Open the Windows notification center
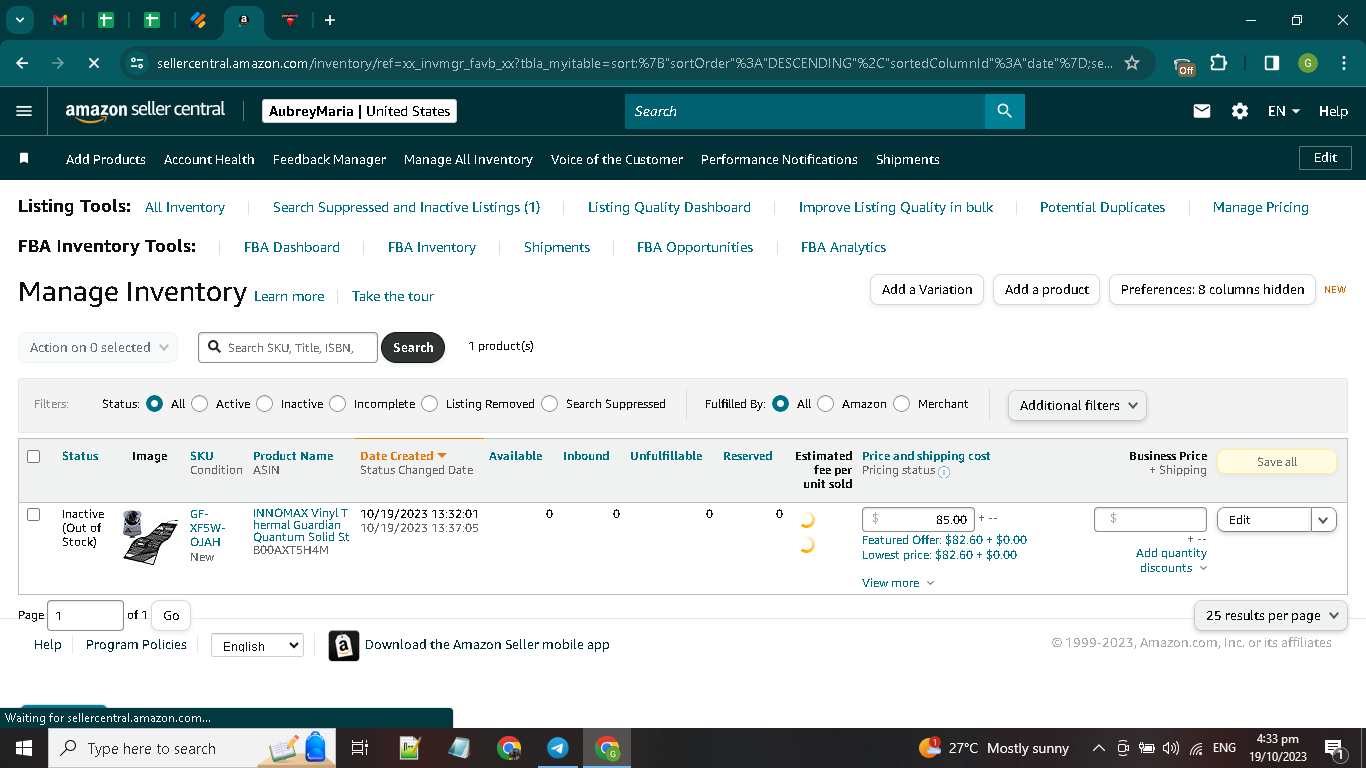The image size is (1366, 768). (x=1333, y=748)
